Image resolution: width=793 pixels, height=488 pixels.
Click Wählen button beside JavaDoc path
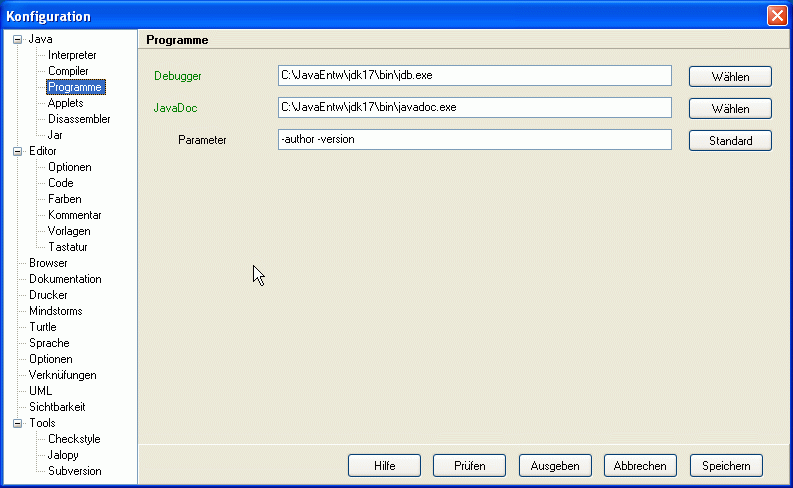[x=730, y=108]
